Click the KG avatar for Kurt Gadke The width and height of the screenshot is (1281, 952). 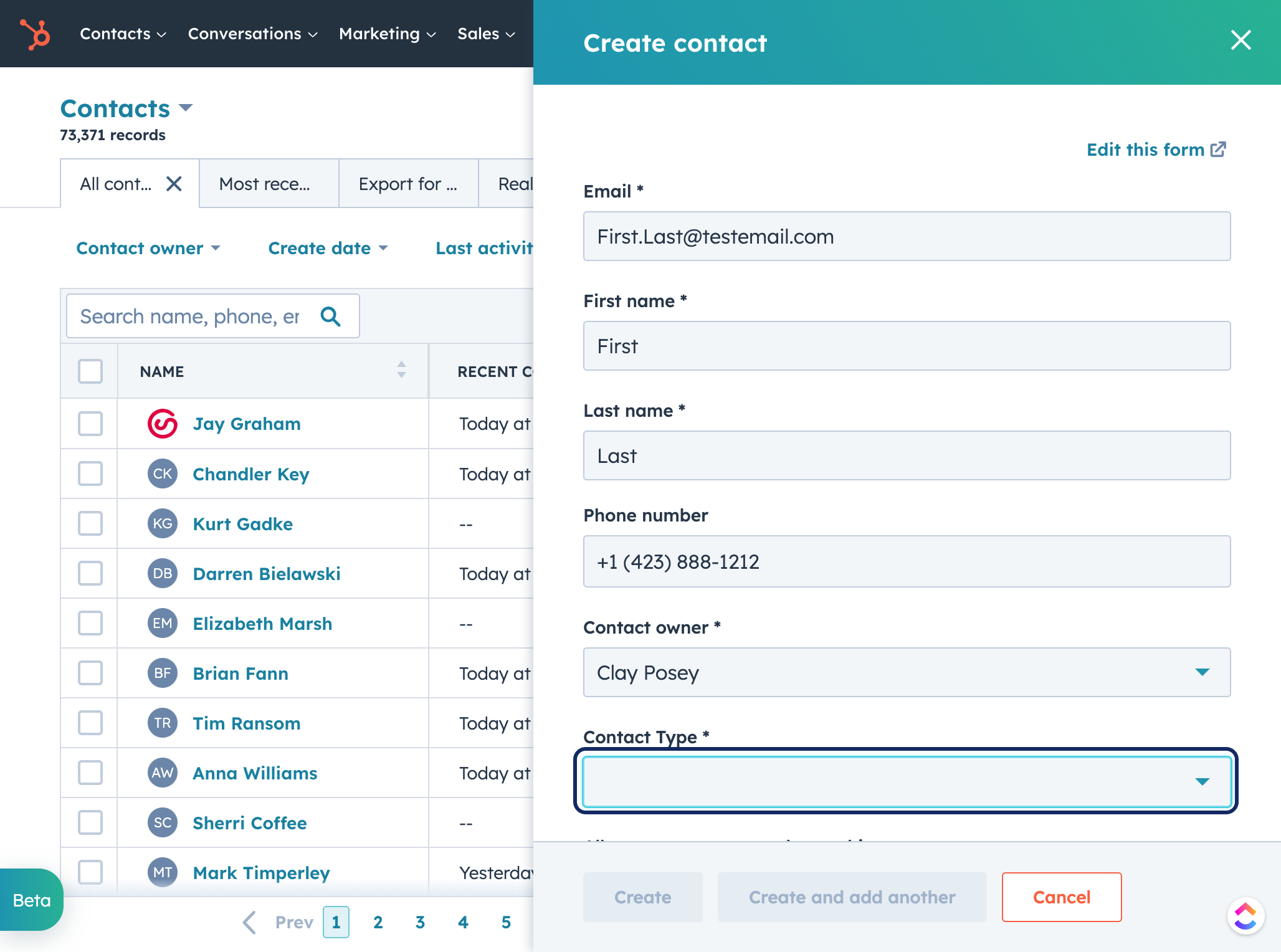163,523
